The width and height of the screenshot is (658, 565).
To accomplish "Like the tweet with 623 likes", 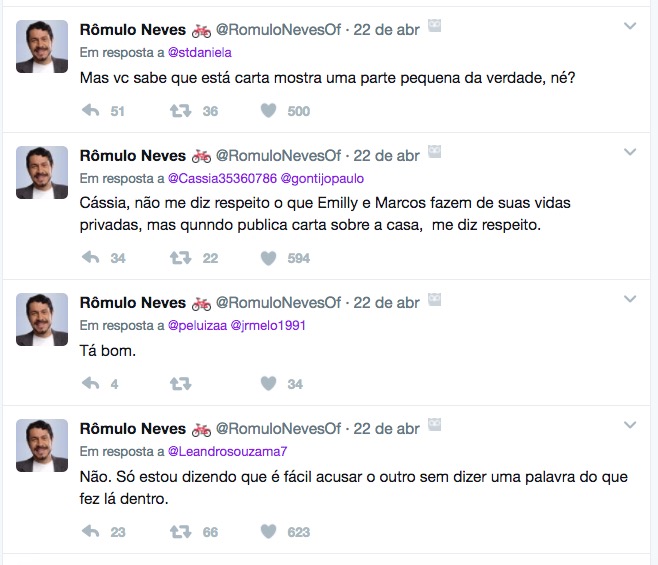I will coord(268,532).
